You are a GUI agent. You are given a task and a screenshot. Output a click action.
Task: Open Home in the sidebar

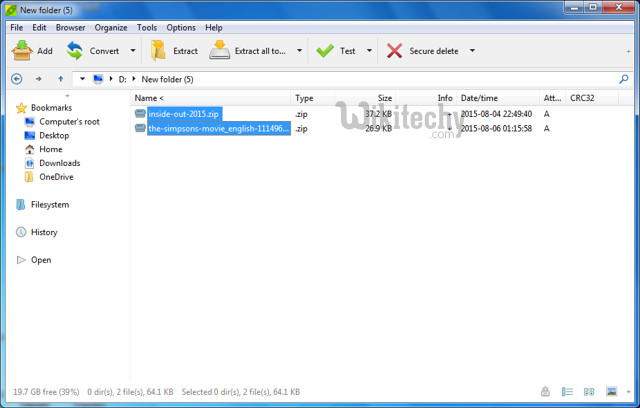(x=51, y=149)
